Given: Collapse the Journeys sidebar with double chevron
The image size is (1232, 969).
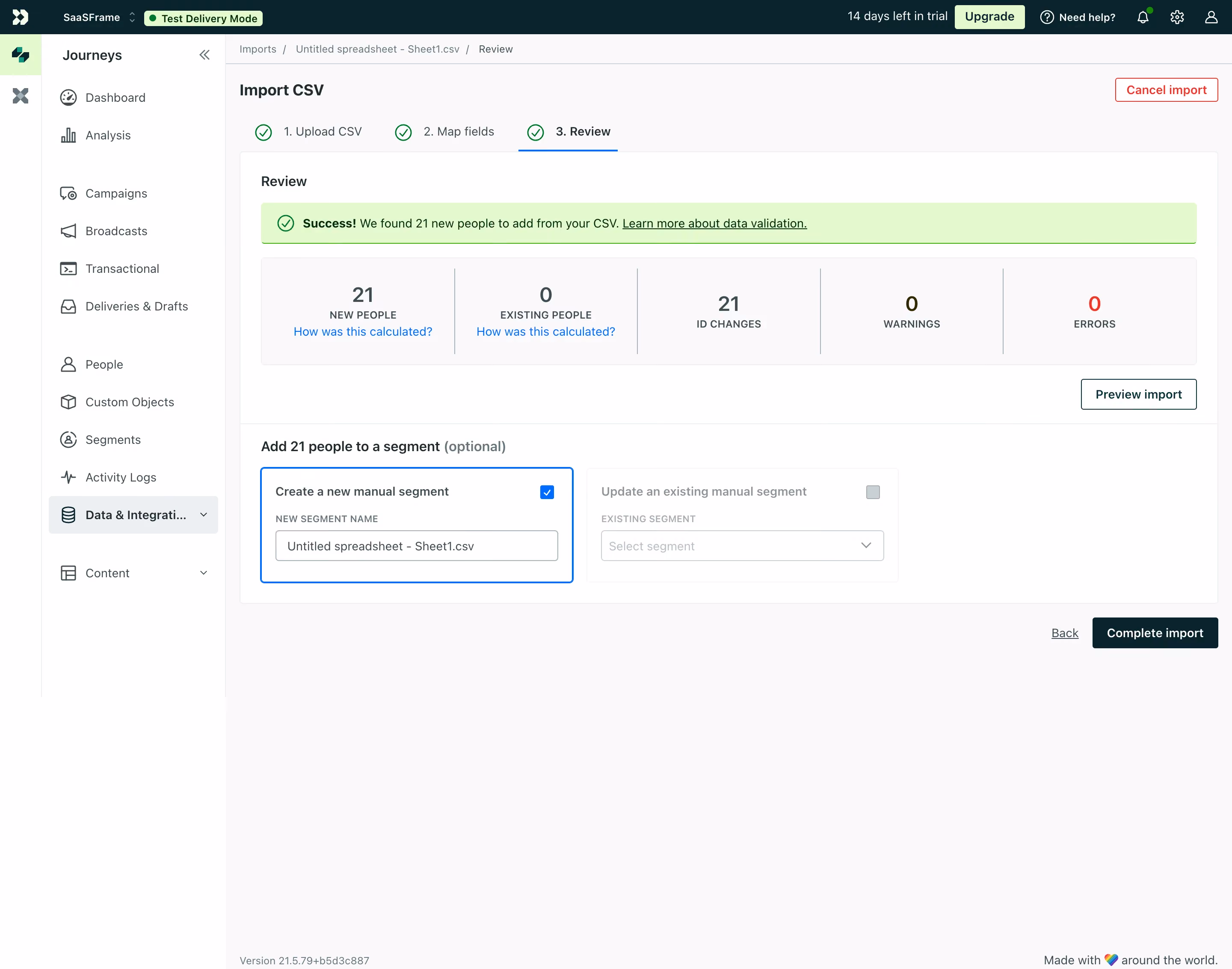Looking at the screenshot, I should point(204,55).
